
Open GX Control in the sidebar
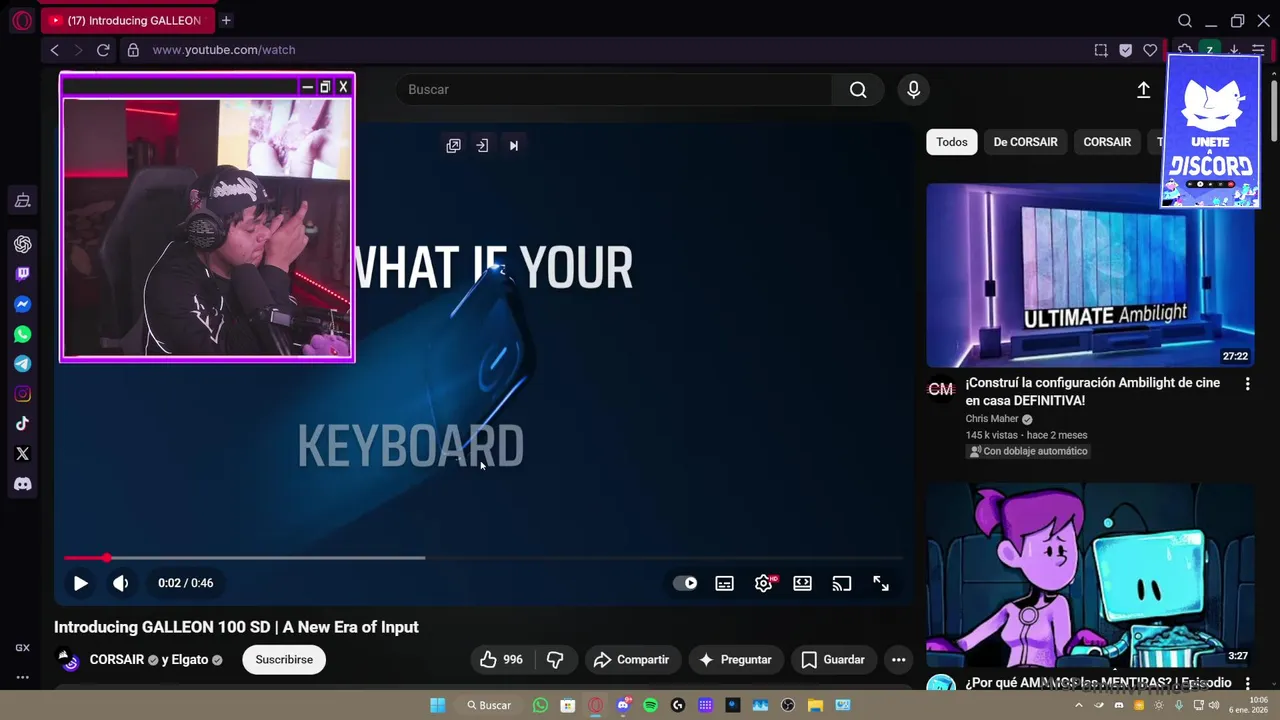(22, 201)
